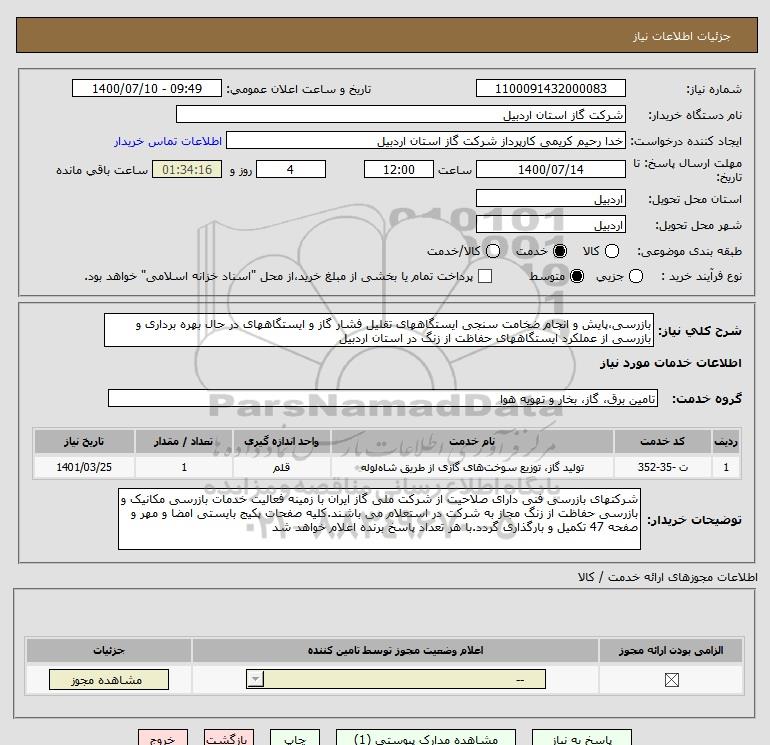Click اعلام وضعیت مجوز توسط تامین کننده header
Viewport: 770px width, 745px height.
pos(395,651)
